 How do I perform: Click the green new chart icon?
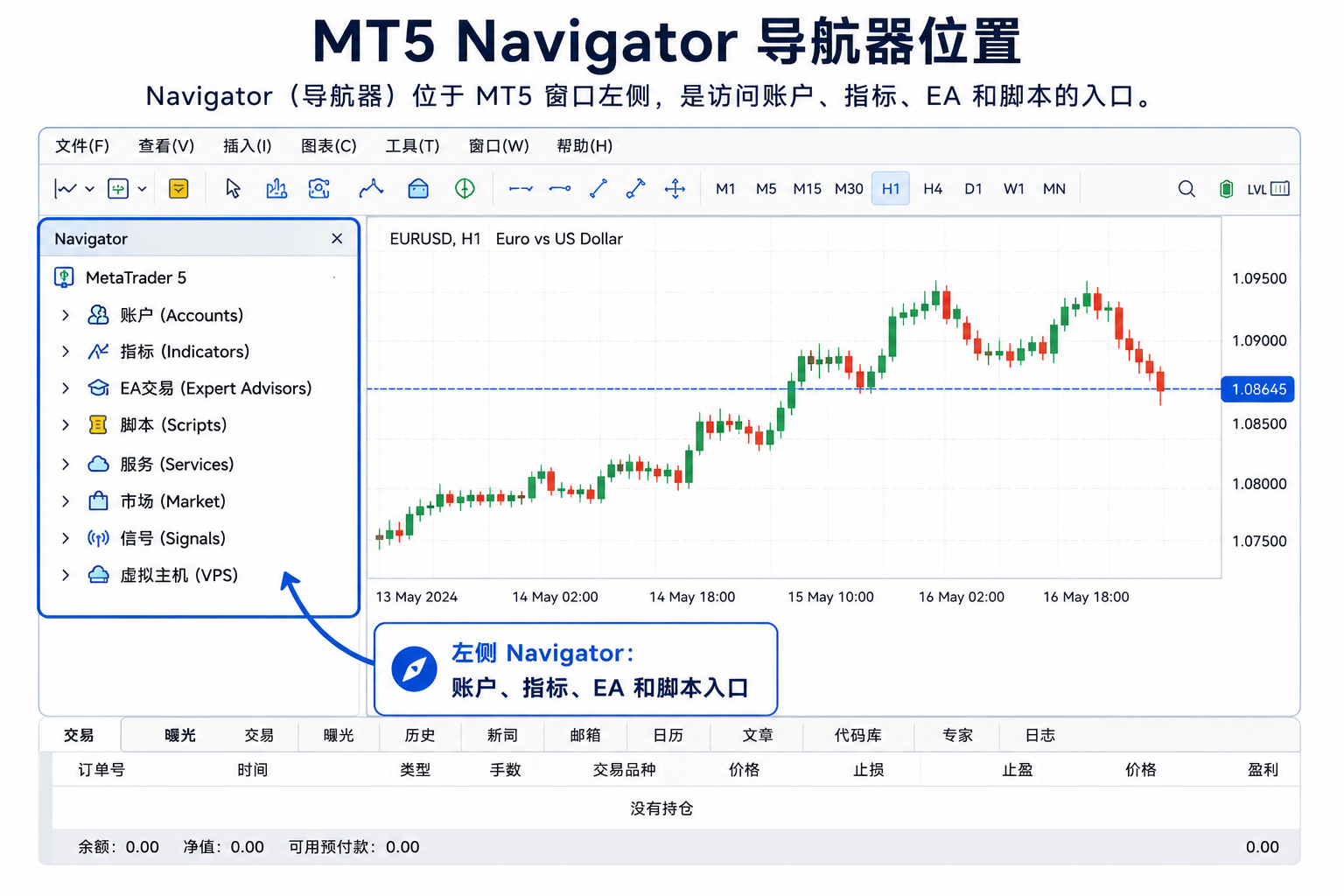click(x=118, y=188)
